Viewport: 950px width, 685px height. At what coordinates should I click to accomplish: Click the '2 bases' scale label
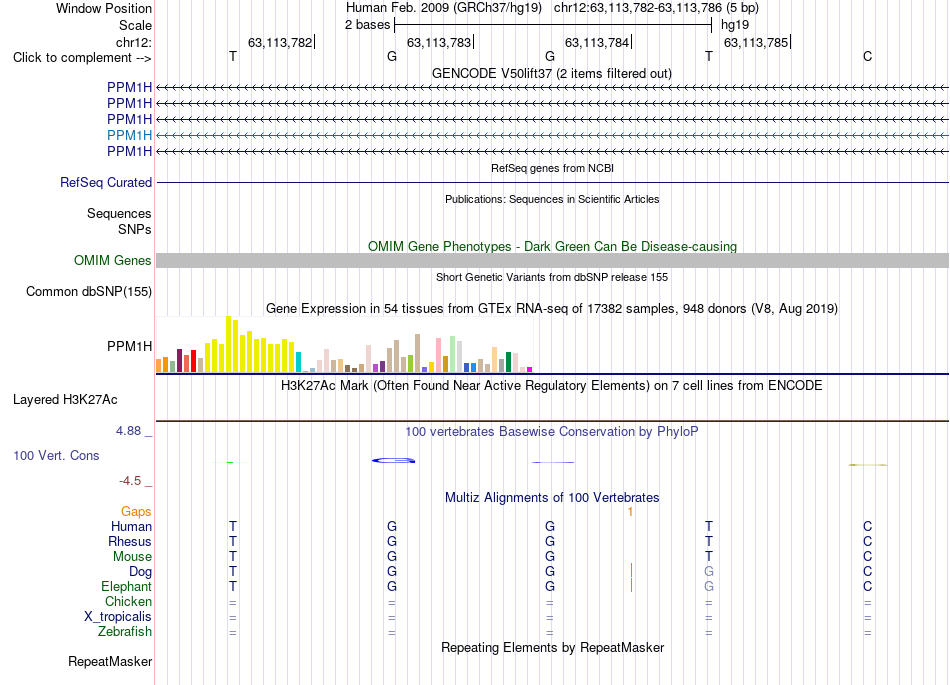367,25
